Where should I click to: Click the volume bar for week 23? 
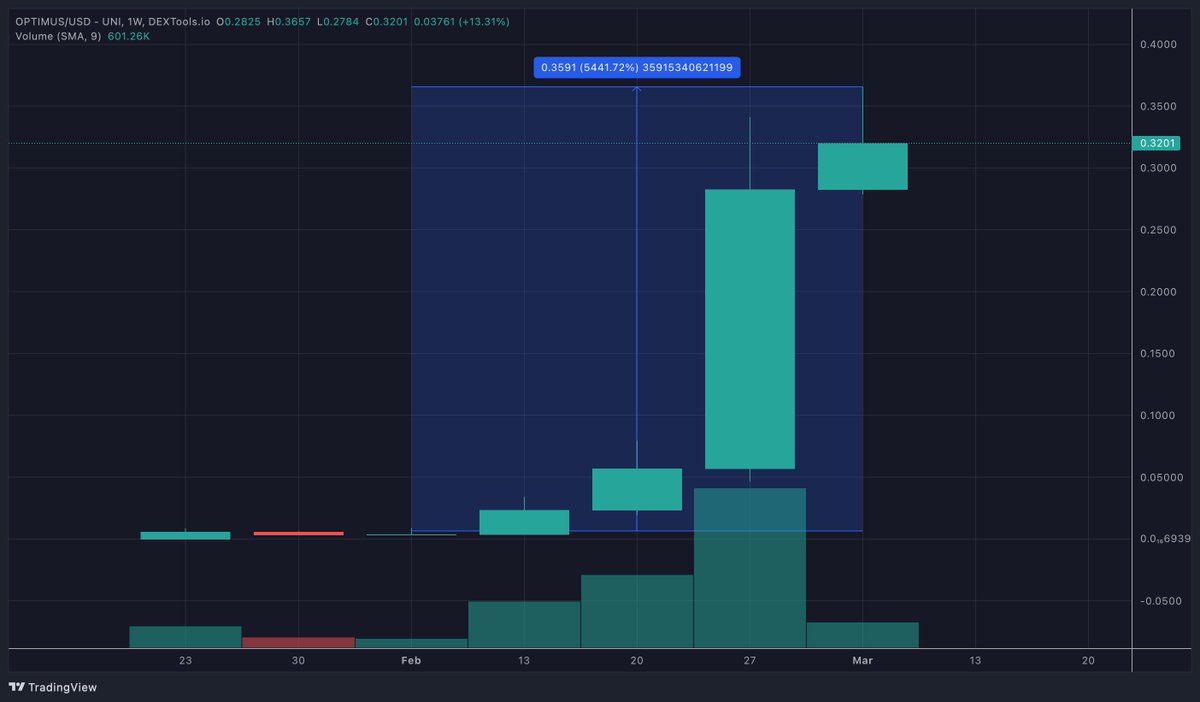tap(185, 637)
